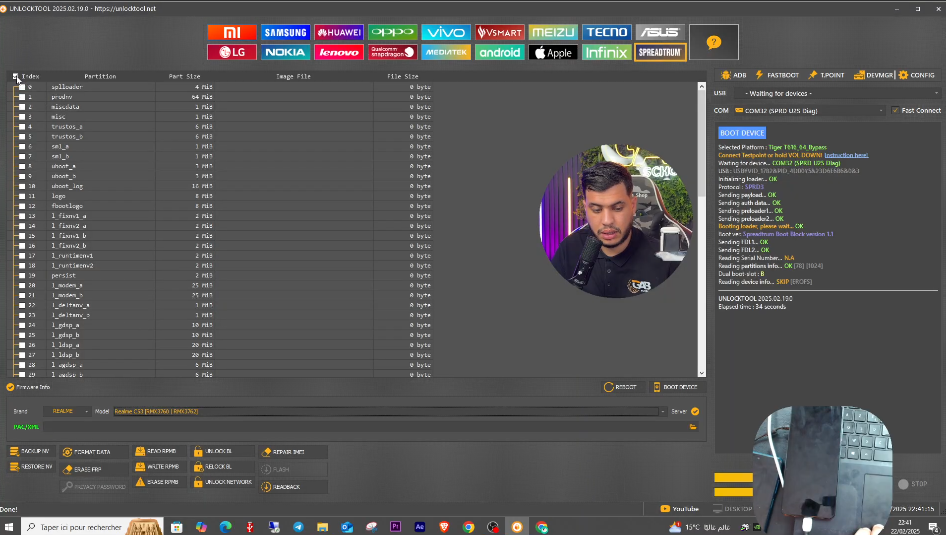946x535 pixels.
Task: Click the UNLOCK NETWORK button
Action: point(221,482)
